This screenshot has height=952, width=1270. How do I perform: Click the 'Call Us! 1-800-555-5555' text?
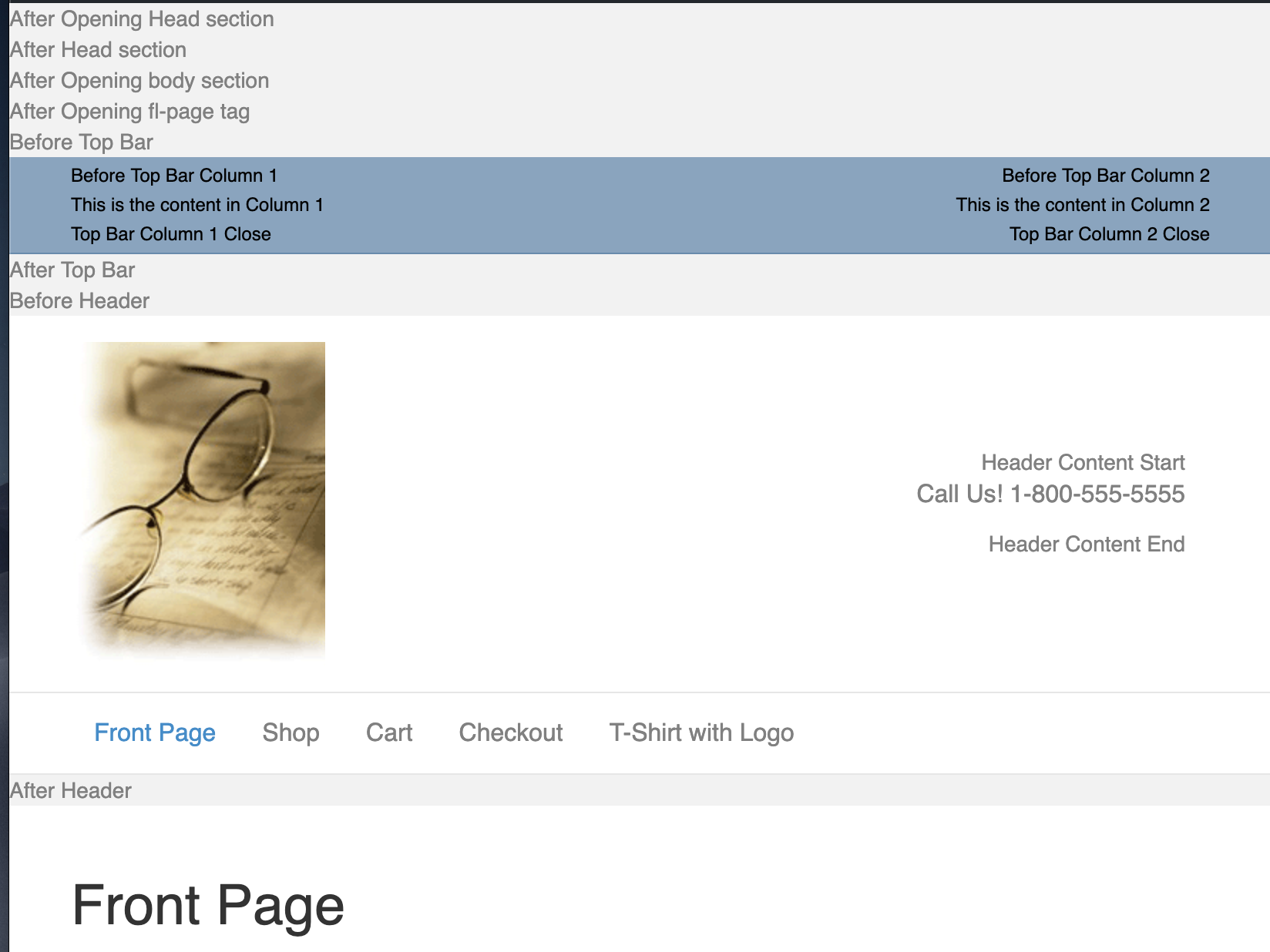click(x=1050, y=494)
